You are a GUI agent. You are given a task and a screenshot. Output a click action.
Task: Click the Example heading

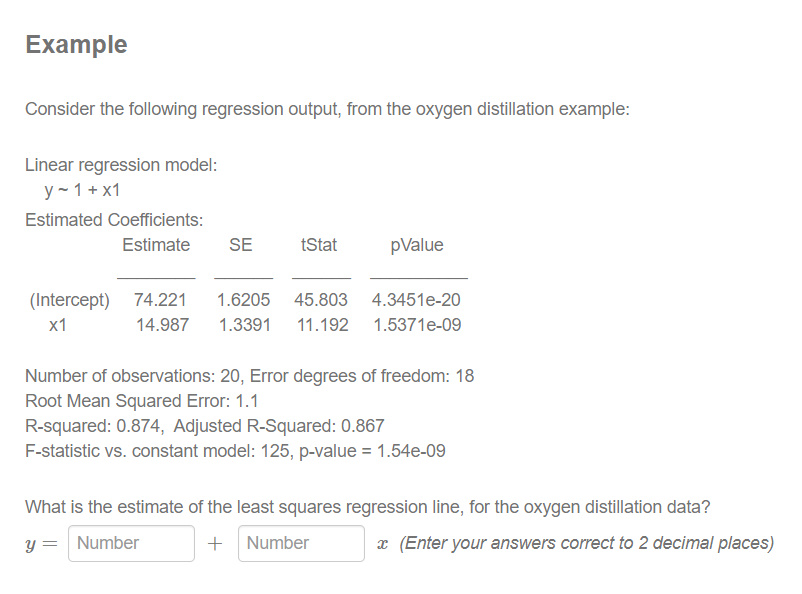(x=76, y=44)
